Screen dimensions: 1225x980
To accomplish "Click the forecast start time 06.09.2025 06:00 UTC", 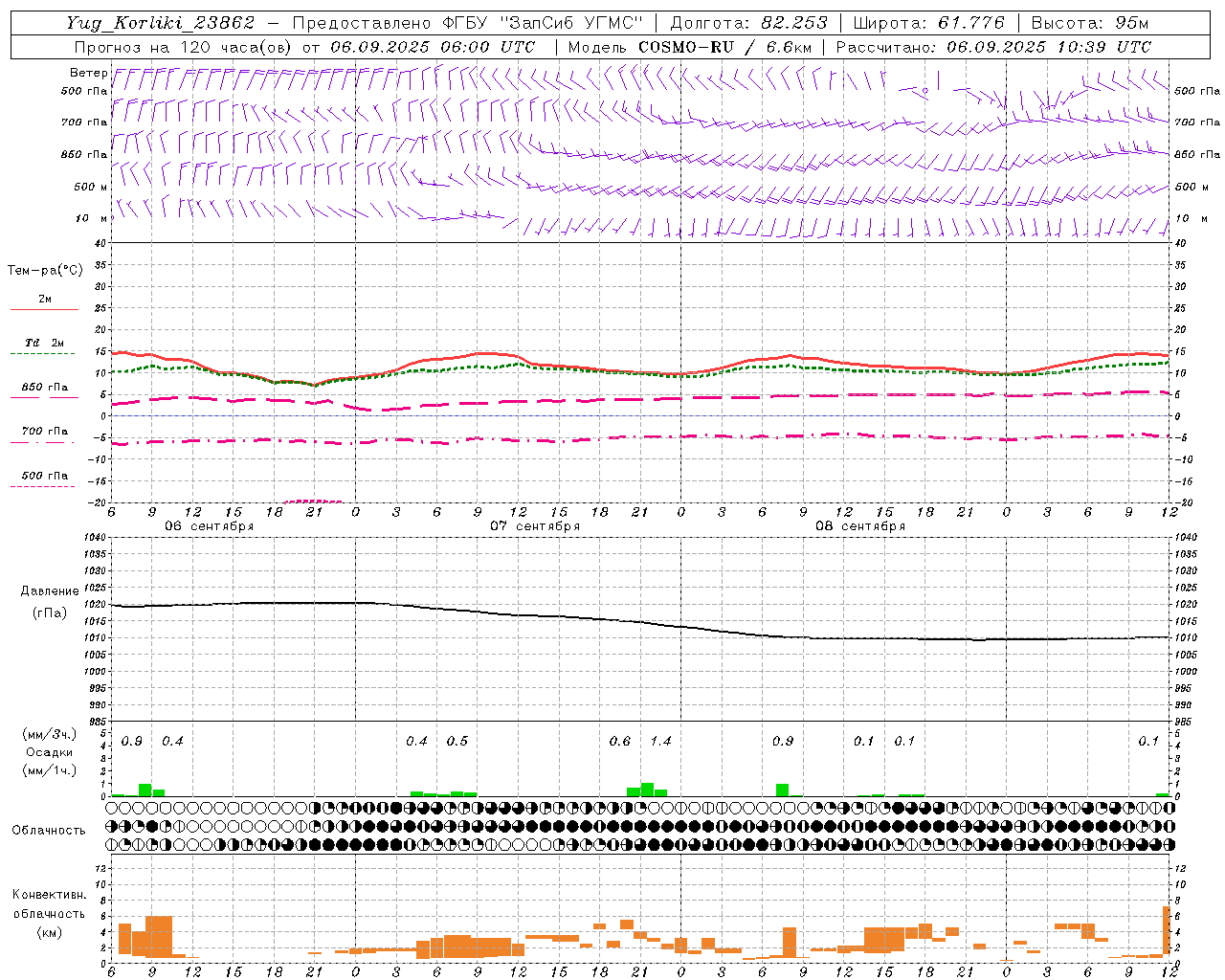I will click(x=433, y=47).
